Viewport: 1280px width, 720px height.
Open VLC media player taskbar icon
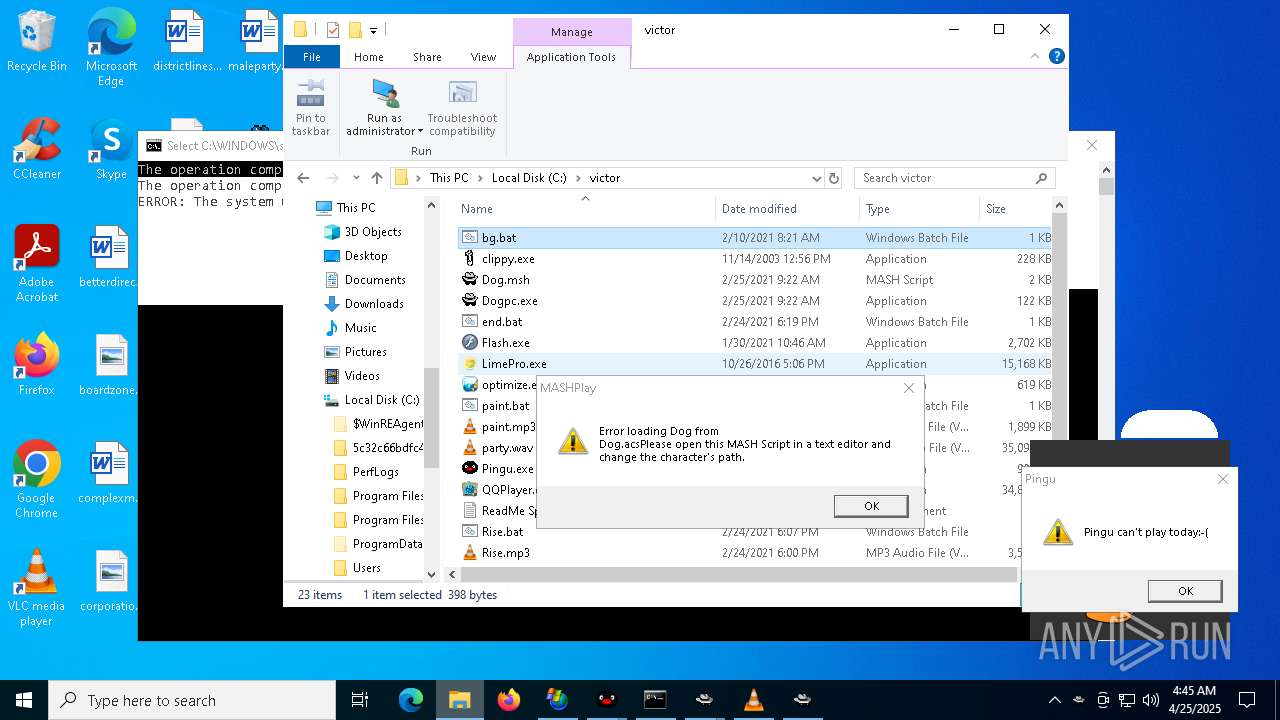753,700
